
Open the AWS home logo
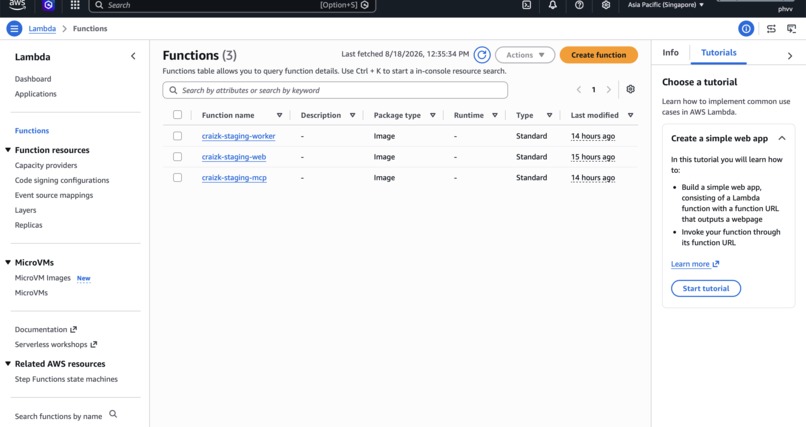(17, 5)
